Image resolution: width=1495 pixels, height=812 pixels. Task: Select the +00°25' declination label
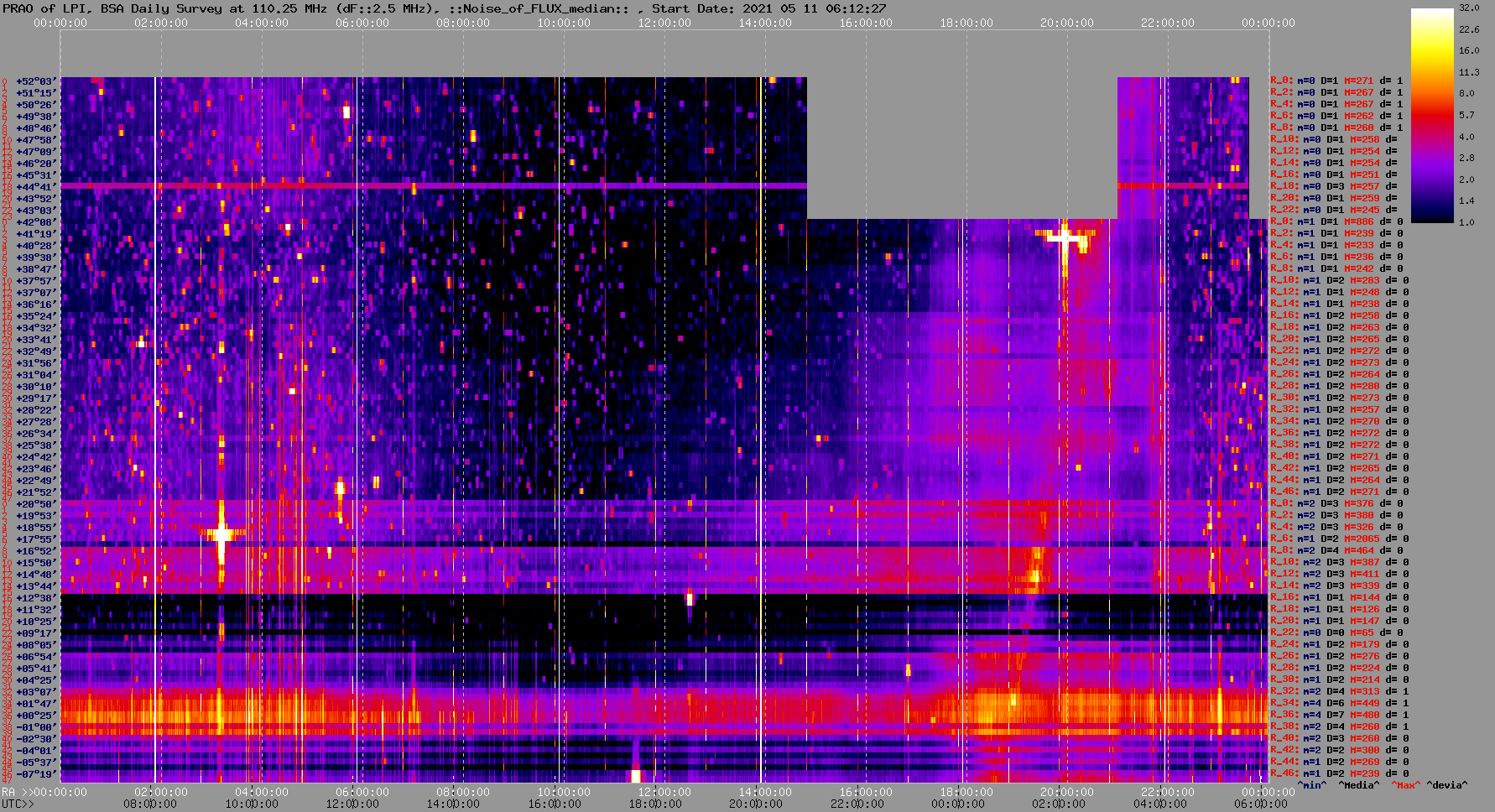pyautogui.click(x=36, y=716)
